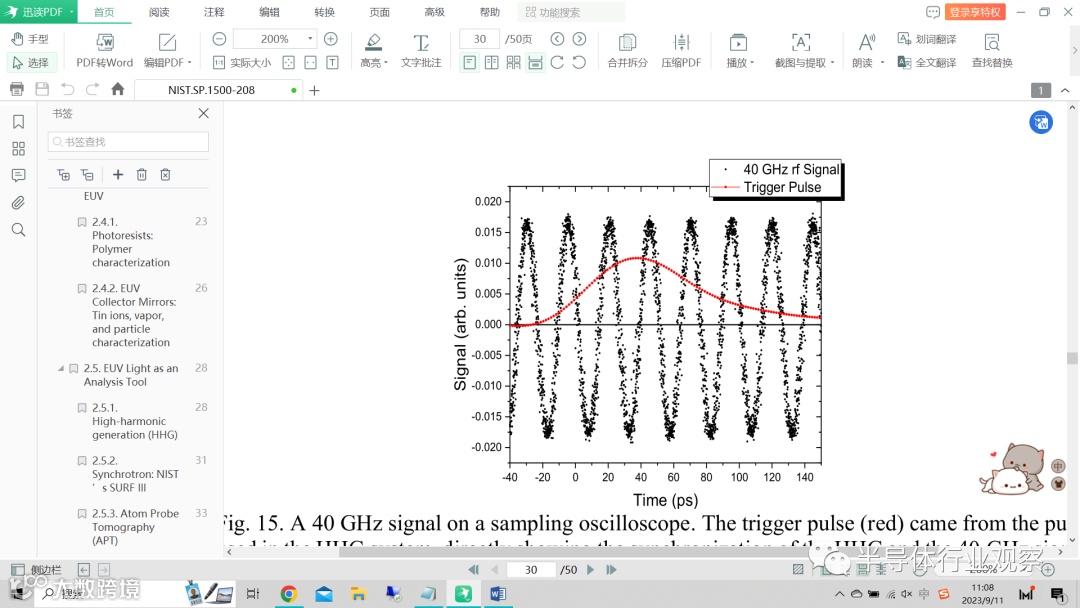Open the attachments paperclip panel

point(19,202)
